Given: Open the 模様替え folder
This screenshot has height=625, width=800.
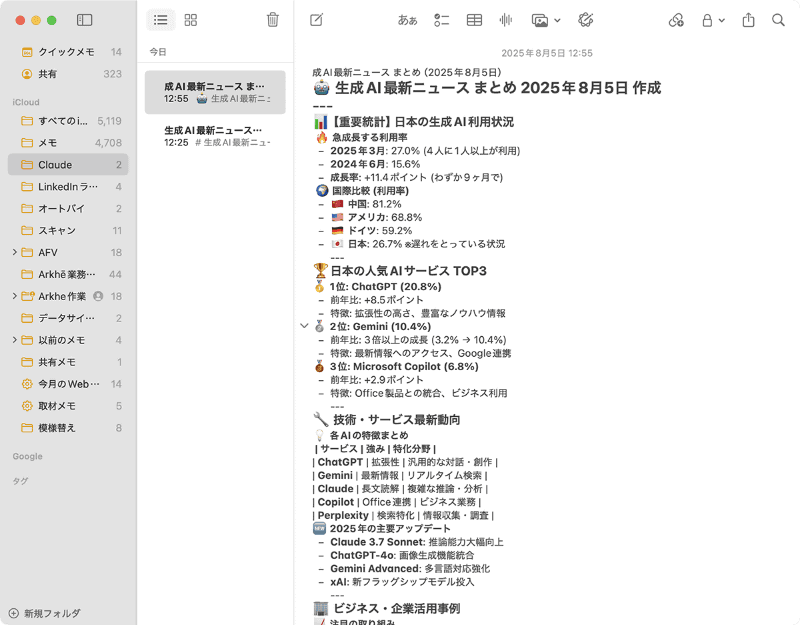Looking at the screenshot, I should 68,428.
